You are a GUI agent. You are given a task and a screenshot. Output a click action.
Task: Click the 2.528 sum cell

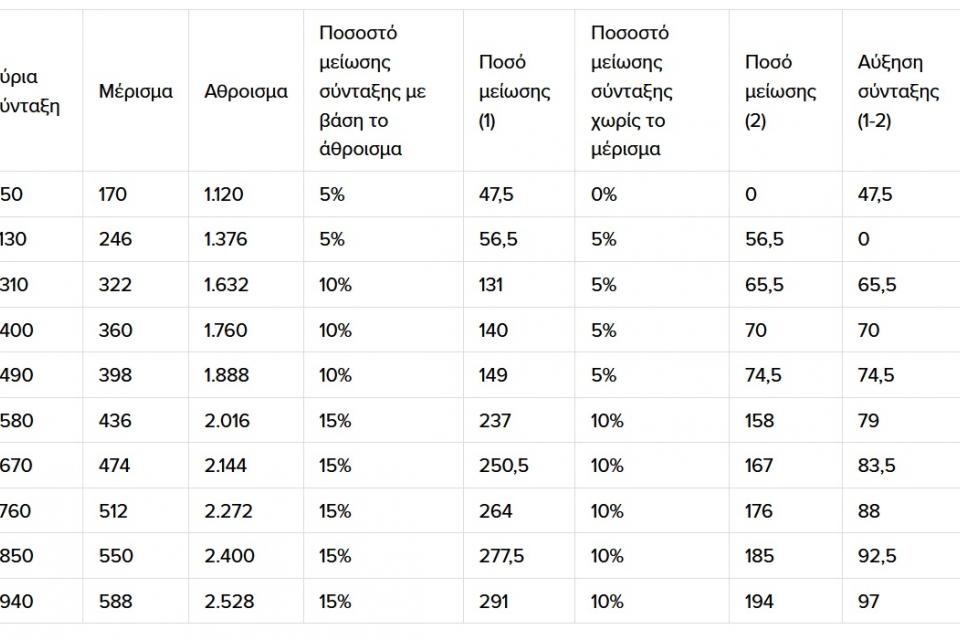pyautogui.click(x=229, y=602)
